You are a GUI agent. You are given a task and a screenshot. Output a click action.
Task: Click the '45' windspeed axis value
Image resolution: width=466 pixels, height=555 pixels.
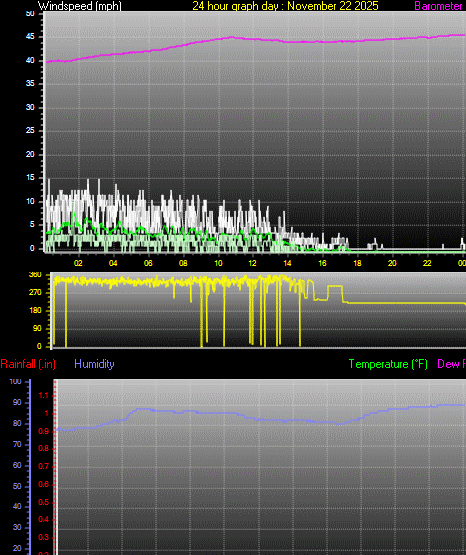click(30, 37)
